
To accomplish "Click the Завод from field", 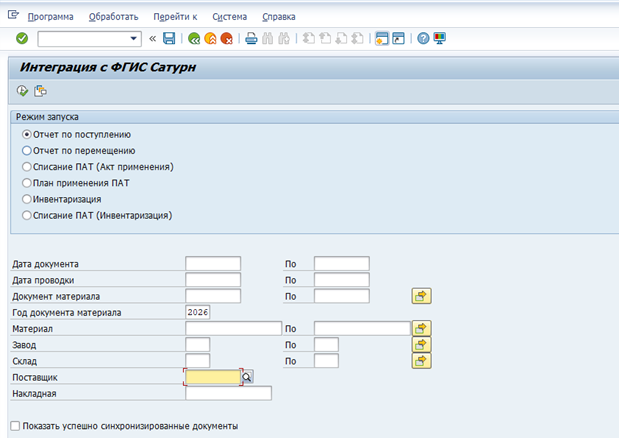I will pos(197,344).
